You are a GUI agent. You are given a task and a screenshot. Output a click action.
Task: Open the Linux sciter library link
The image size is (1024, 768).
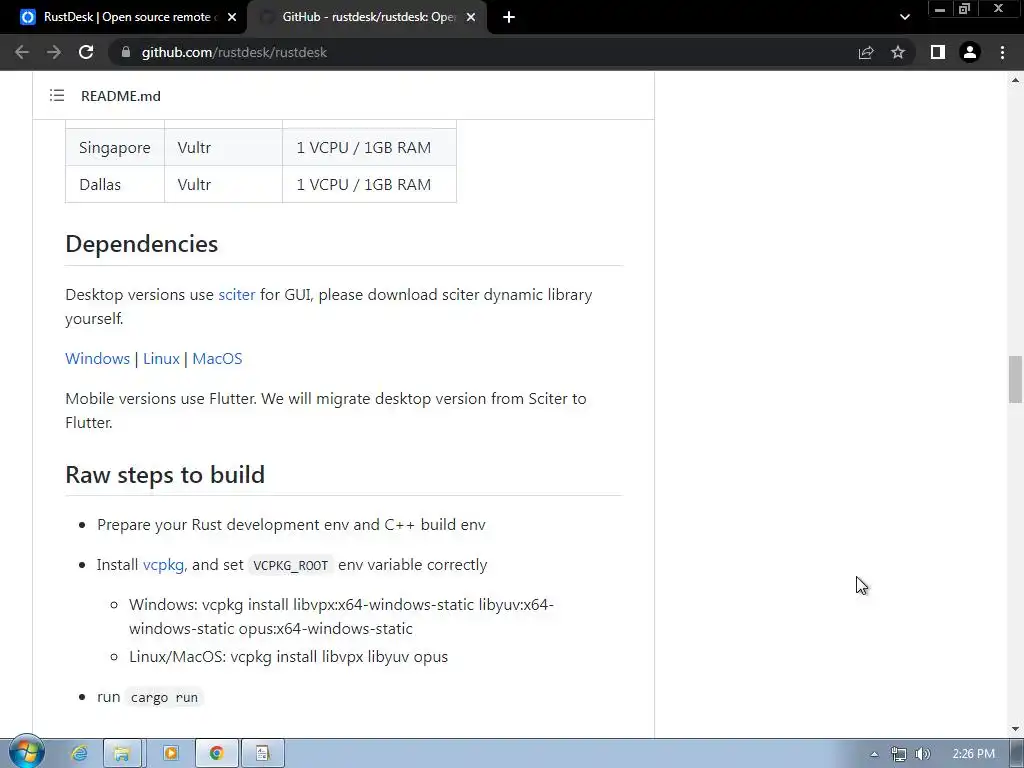(161, 359)
